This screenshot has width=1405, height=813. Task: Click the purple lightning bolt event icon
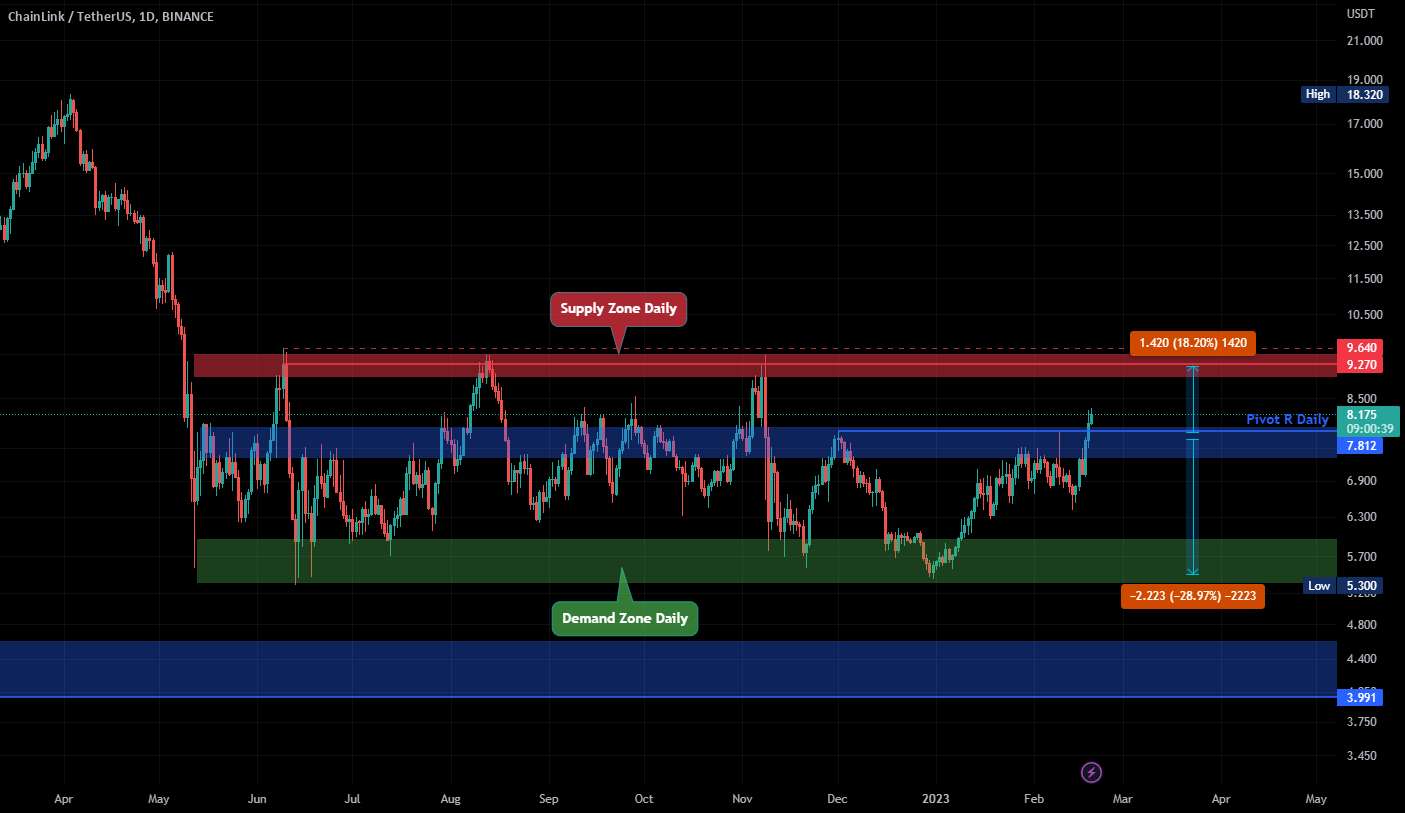1092,772
